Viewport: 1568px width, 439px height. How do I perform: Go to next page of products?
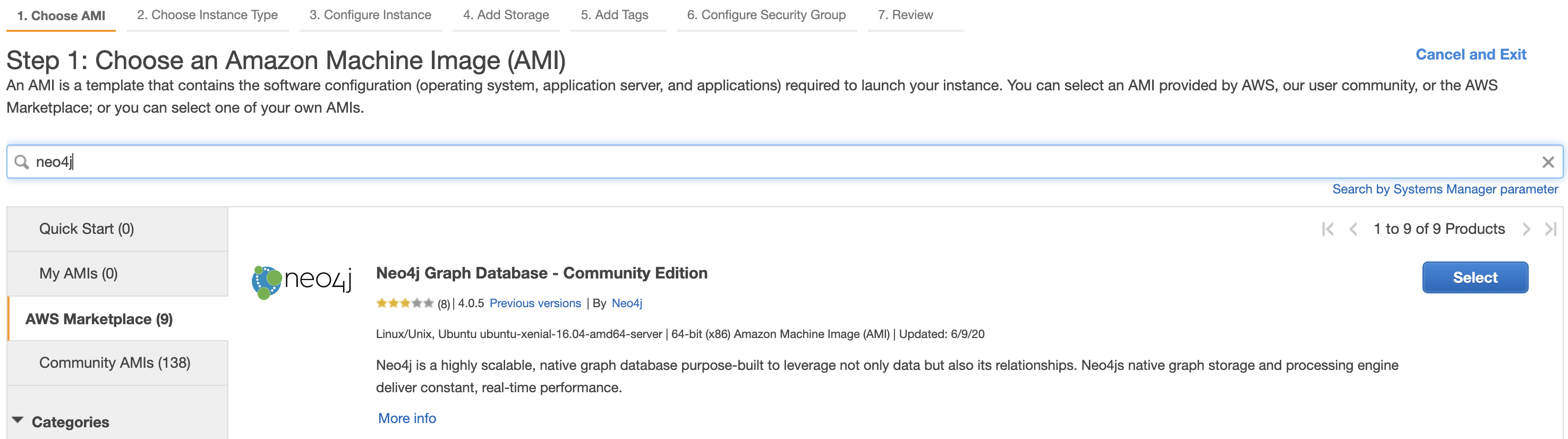tap(1526, 229)
